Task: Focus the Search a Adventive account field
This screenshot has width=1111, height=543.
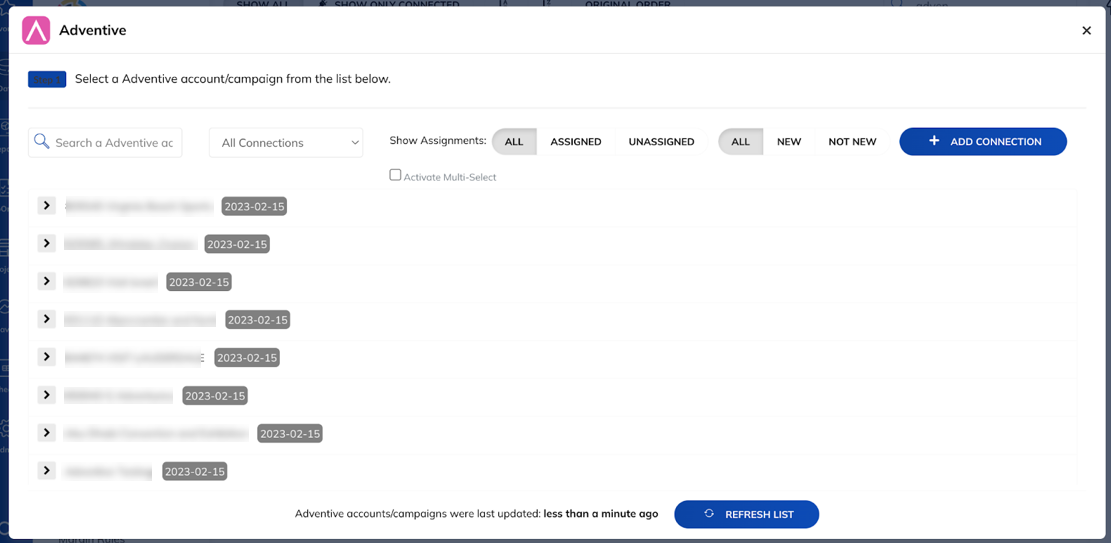Action: click(105, 142)
